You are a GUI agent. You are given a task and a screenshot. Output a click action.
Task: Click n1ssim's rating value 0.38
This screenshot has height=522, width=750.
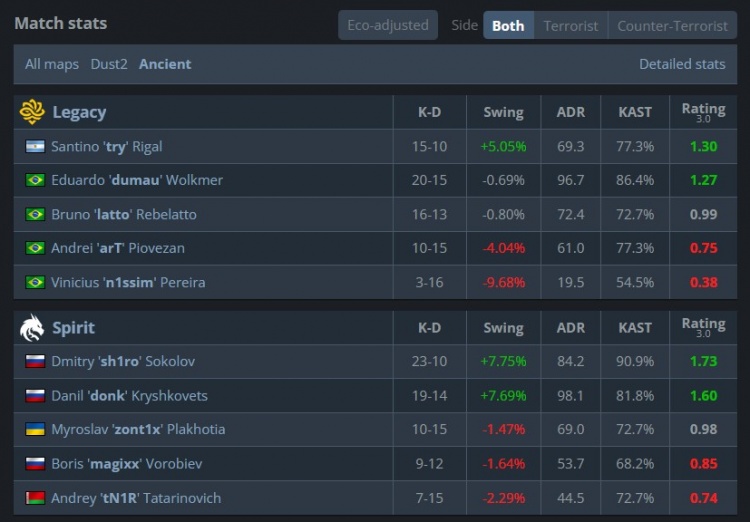pos(704,282)
